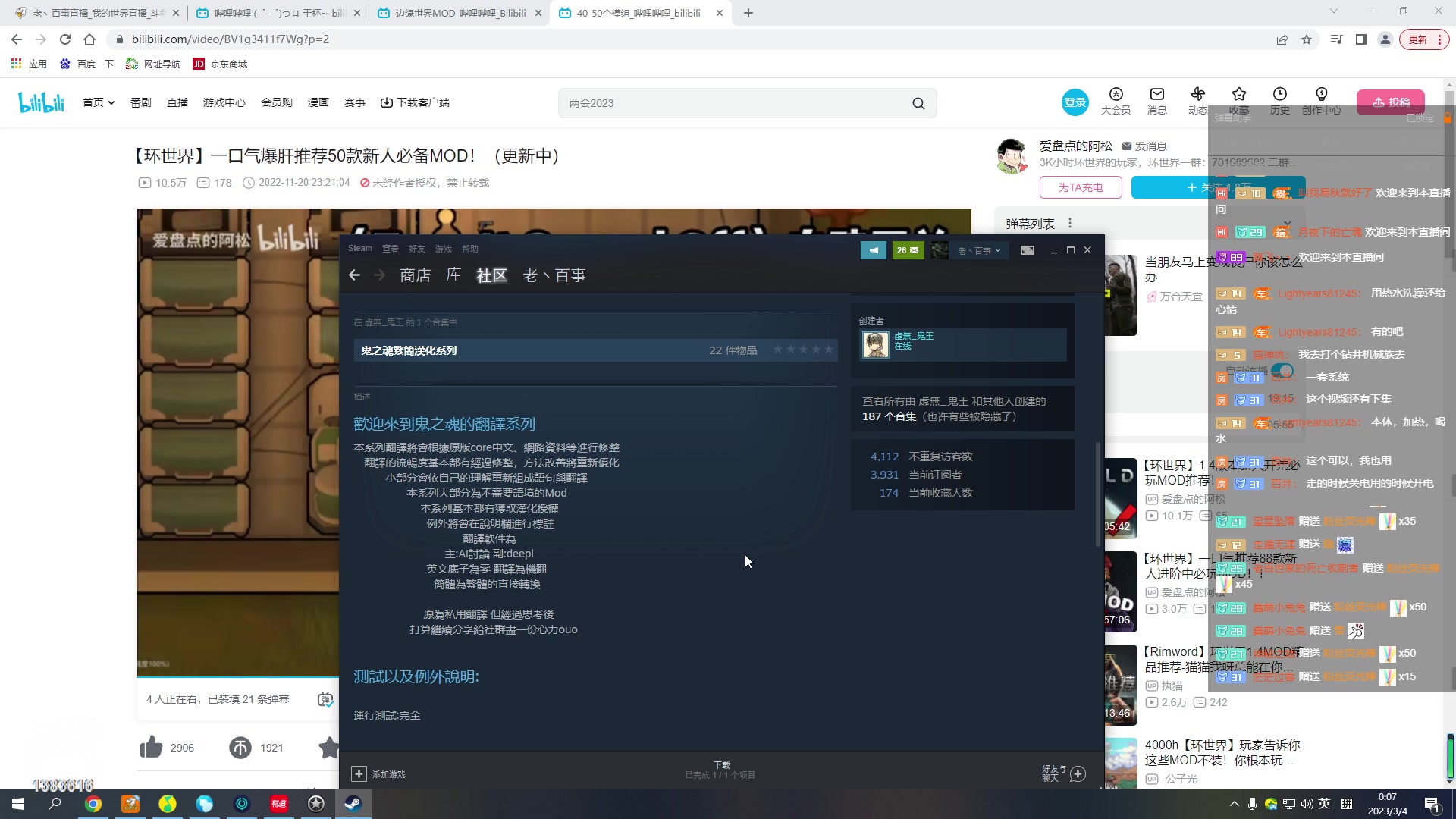
Task: Expand 首页 dropdown in Bilibili nav
Action: [99, 102]
